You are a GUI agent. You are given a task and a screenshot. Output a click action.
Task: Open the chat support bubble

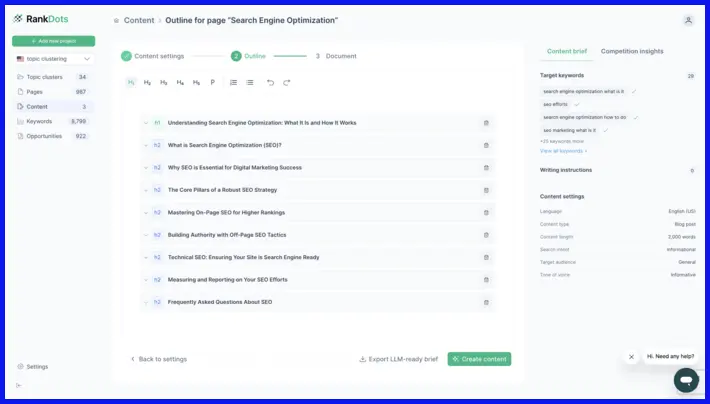[686, 380]
